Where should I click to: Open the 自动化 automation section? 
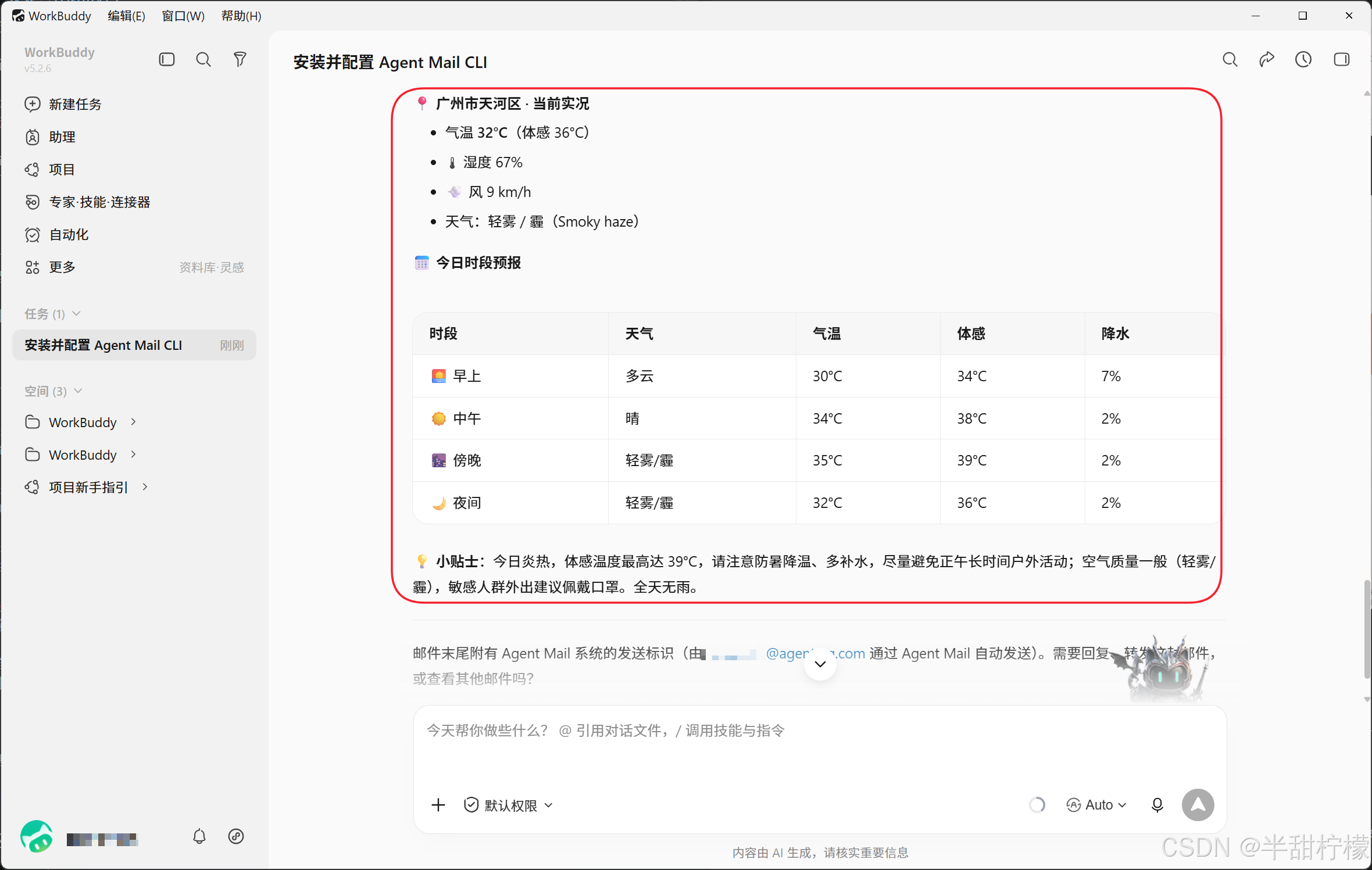57,234
